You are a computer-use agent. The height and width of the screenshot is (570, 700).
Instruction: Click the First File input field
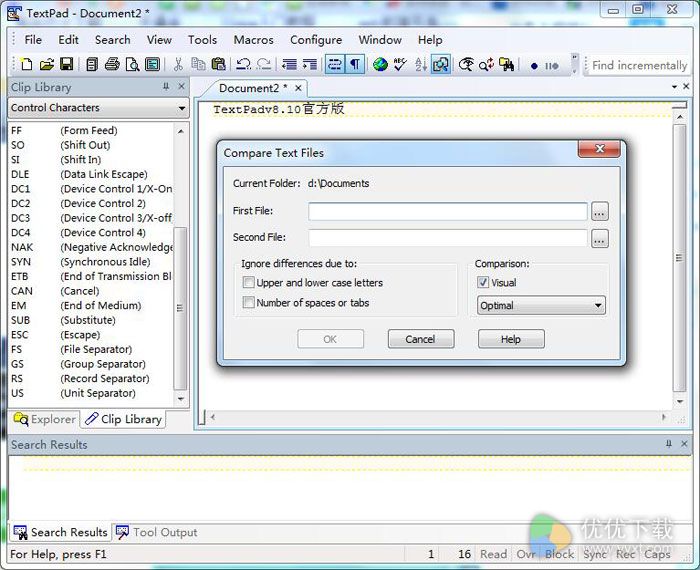448,211
